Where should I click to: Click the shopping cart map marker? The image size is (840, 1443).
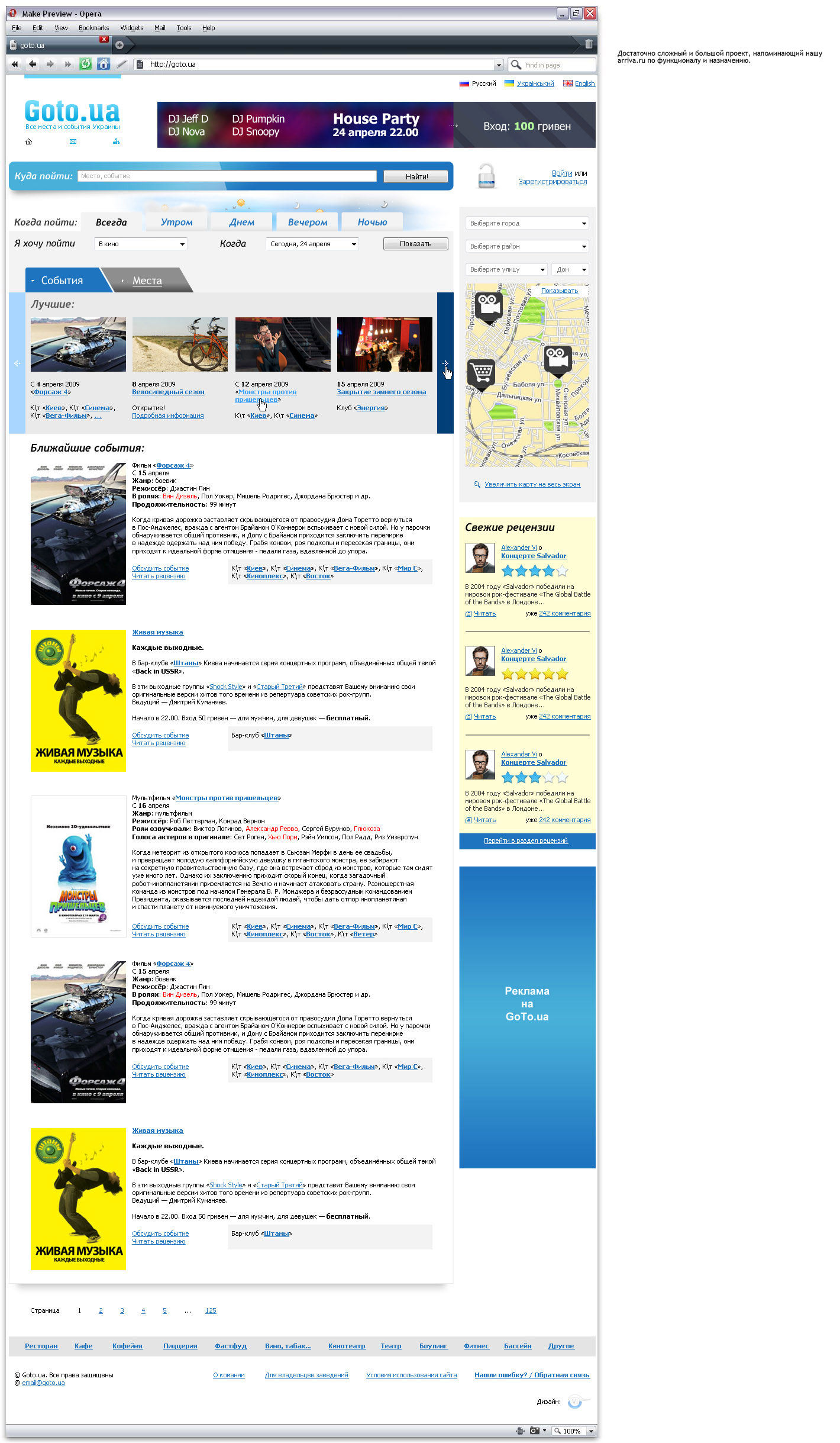point(482,375)
